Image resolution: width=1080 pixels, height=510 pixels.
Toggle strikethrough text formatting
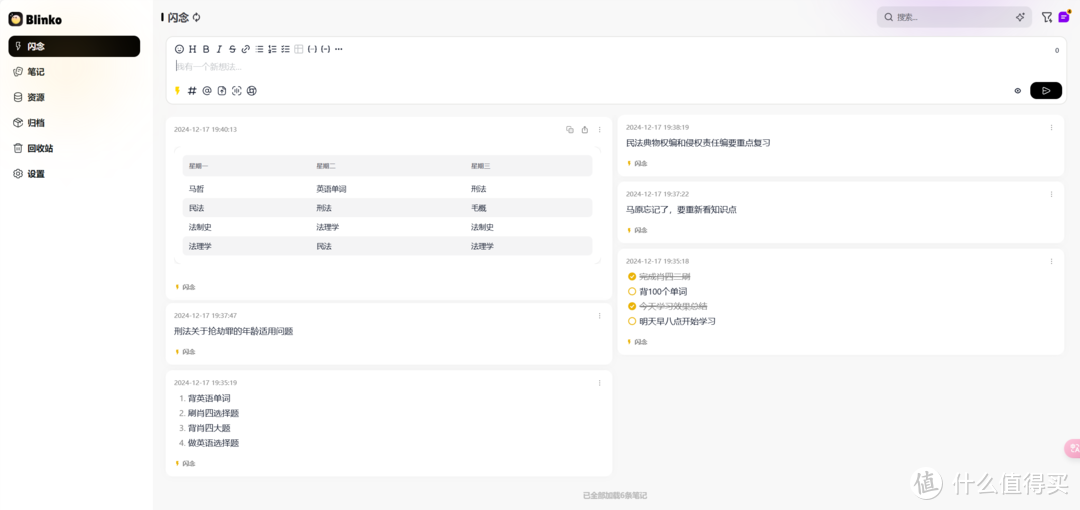(x=232, y=49)
